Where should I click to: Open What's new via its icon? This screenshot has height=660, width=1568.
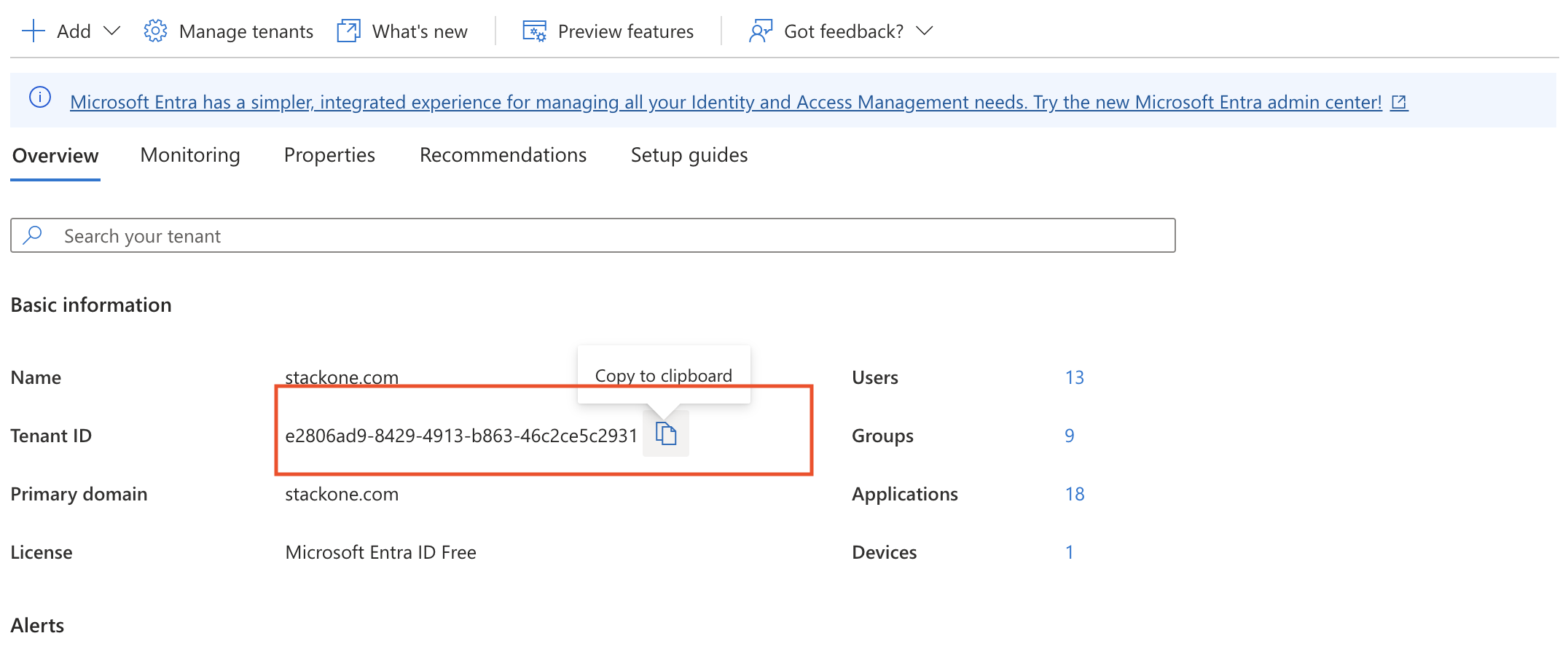tap(348, 31)
